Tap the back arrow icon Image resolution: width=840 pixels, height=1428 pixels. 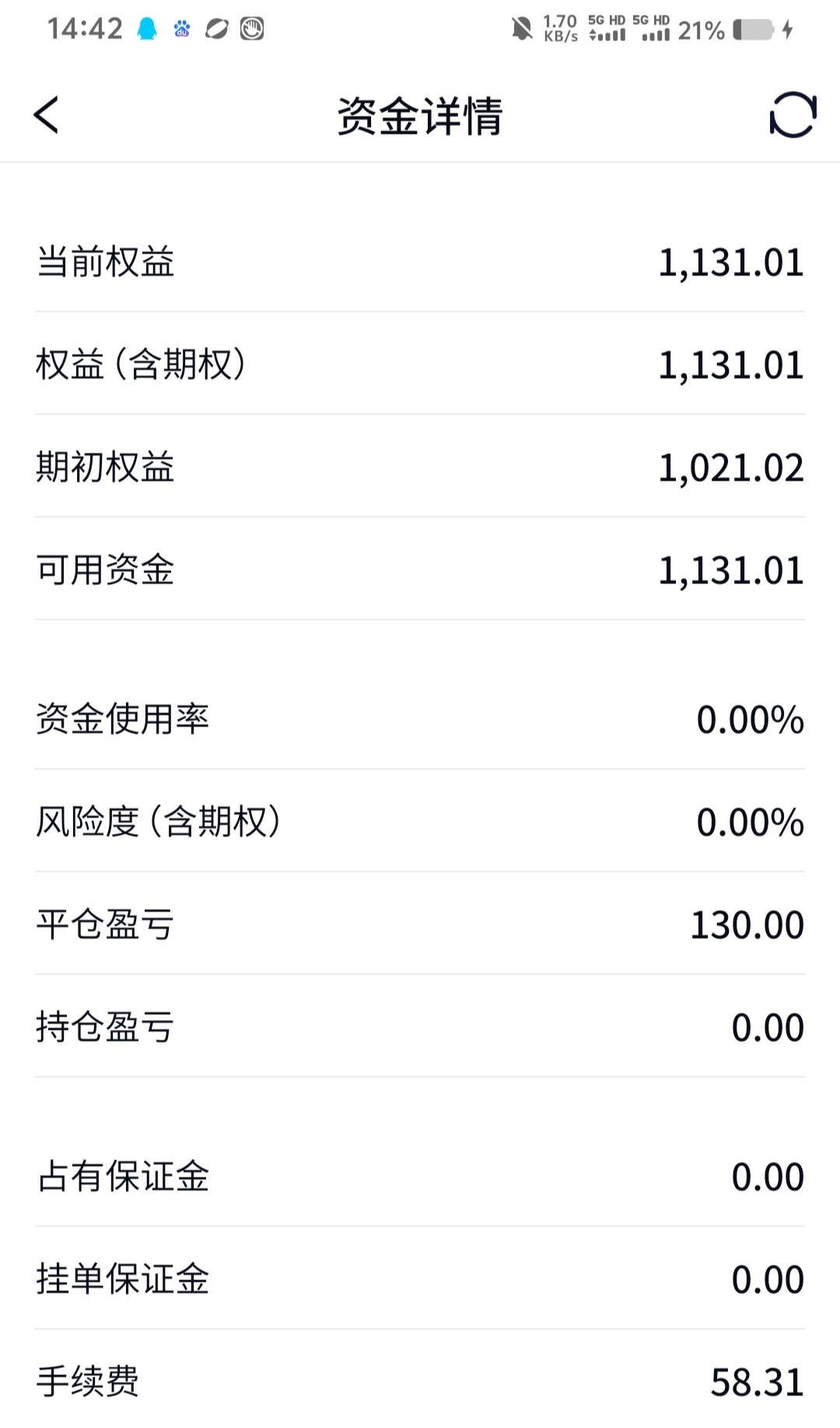coord(46,115)
